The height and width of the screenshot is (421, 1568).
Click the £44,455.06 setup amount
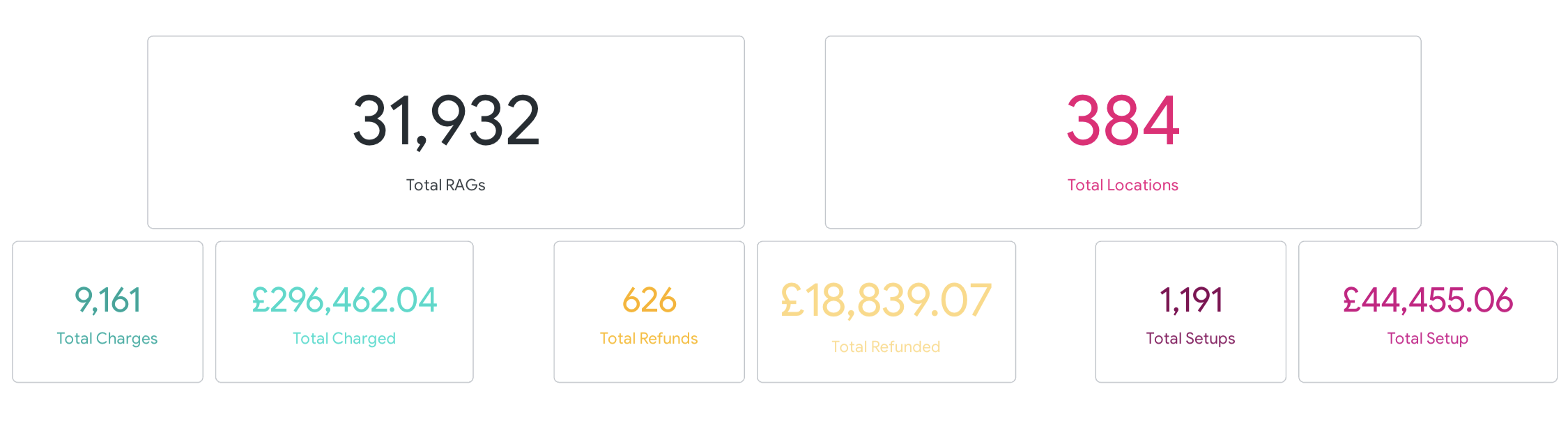point(1427,300)
